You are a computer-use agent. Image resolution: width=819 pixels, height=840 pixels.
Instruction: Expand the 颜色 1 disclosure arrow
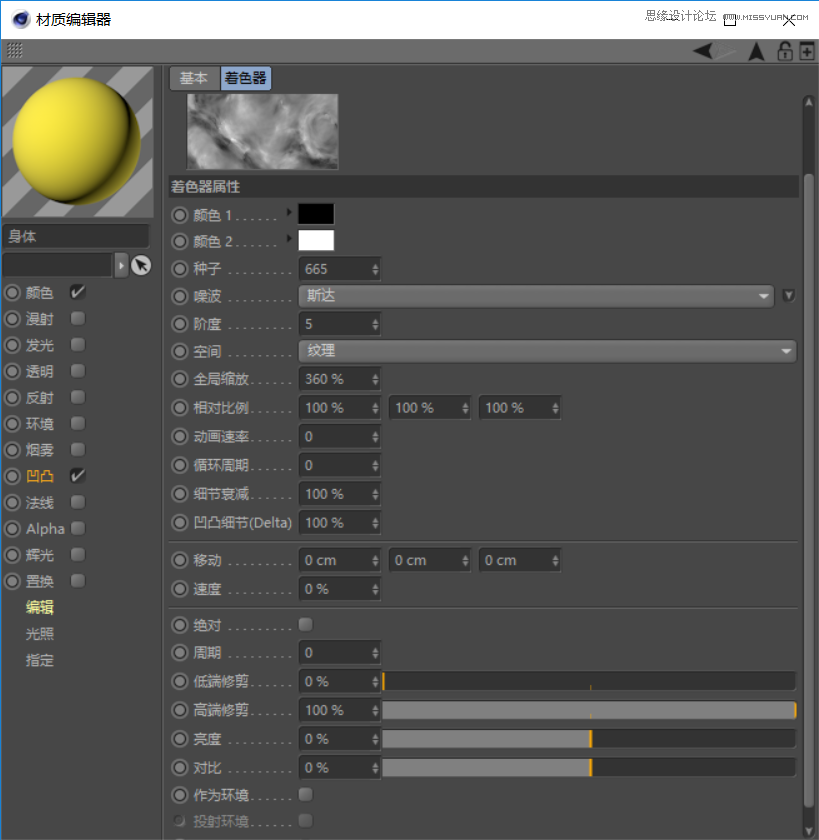click(288, 213)
